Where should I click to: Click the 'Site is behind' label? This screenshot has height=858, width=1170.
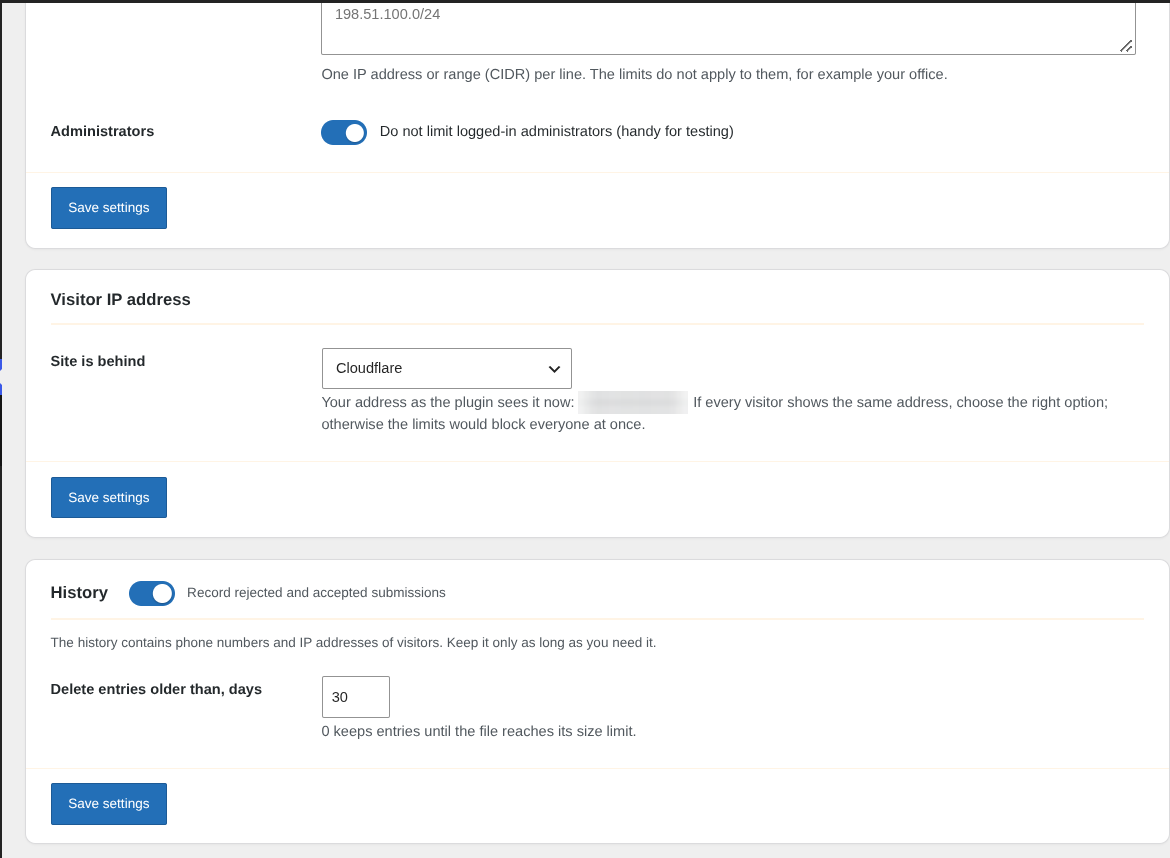pyautogui.click(x=98, y=361)
